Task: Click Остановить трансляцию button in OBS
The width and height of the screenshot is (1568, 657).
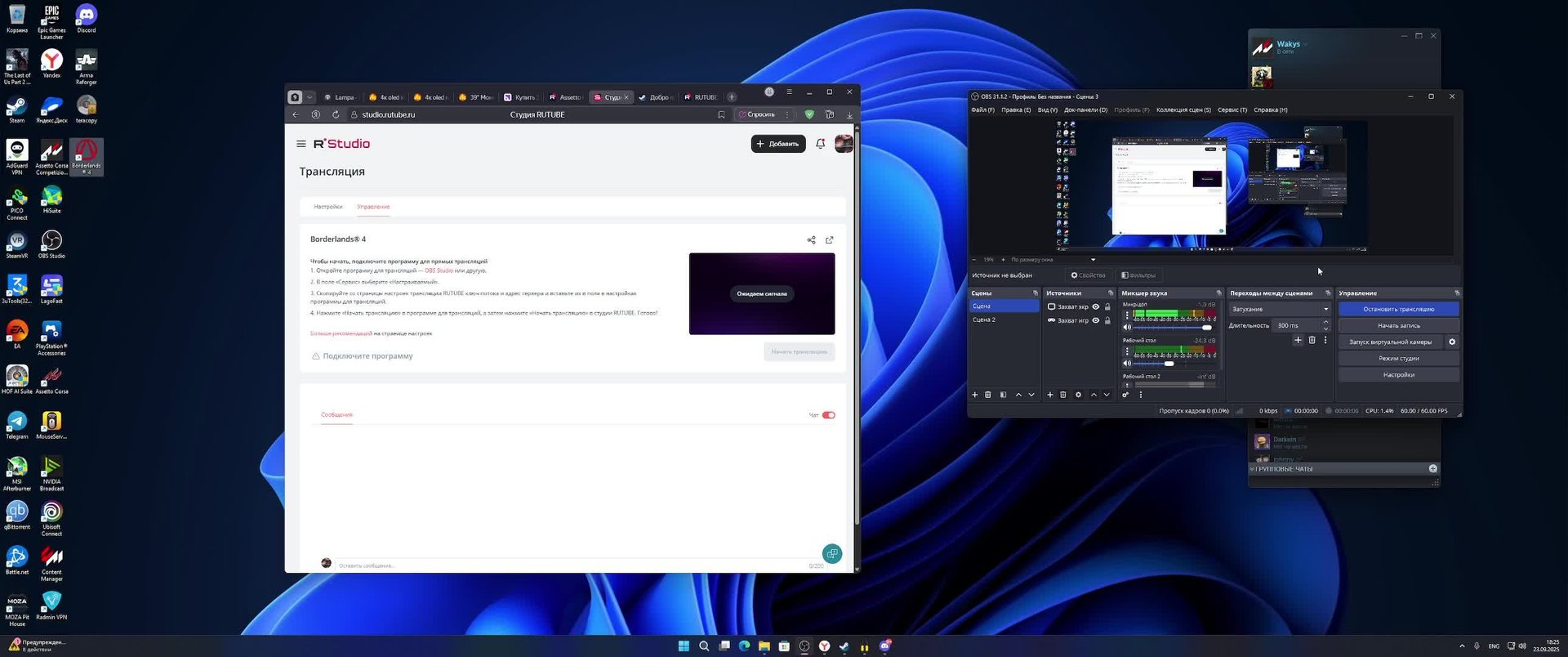Action: click(x=1398, y=309)
